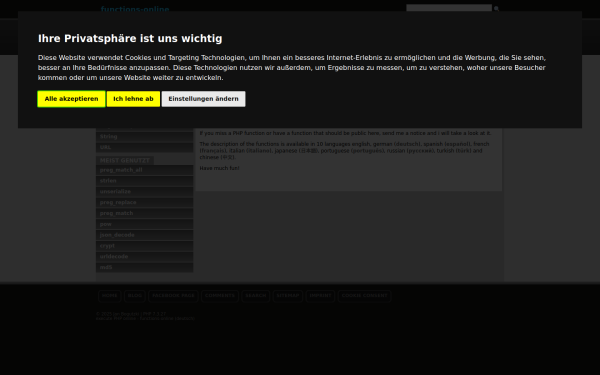
Task: Open SEARCH footer link
Action: 256,296
